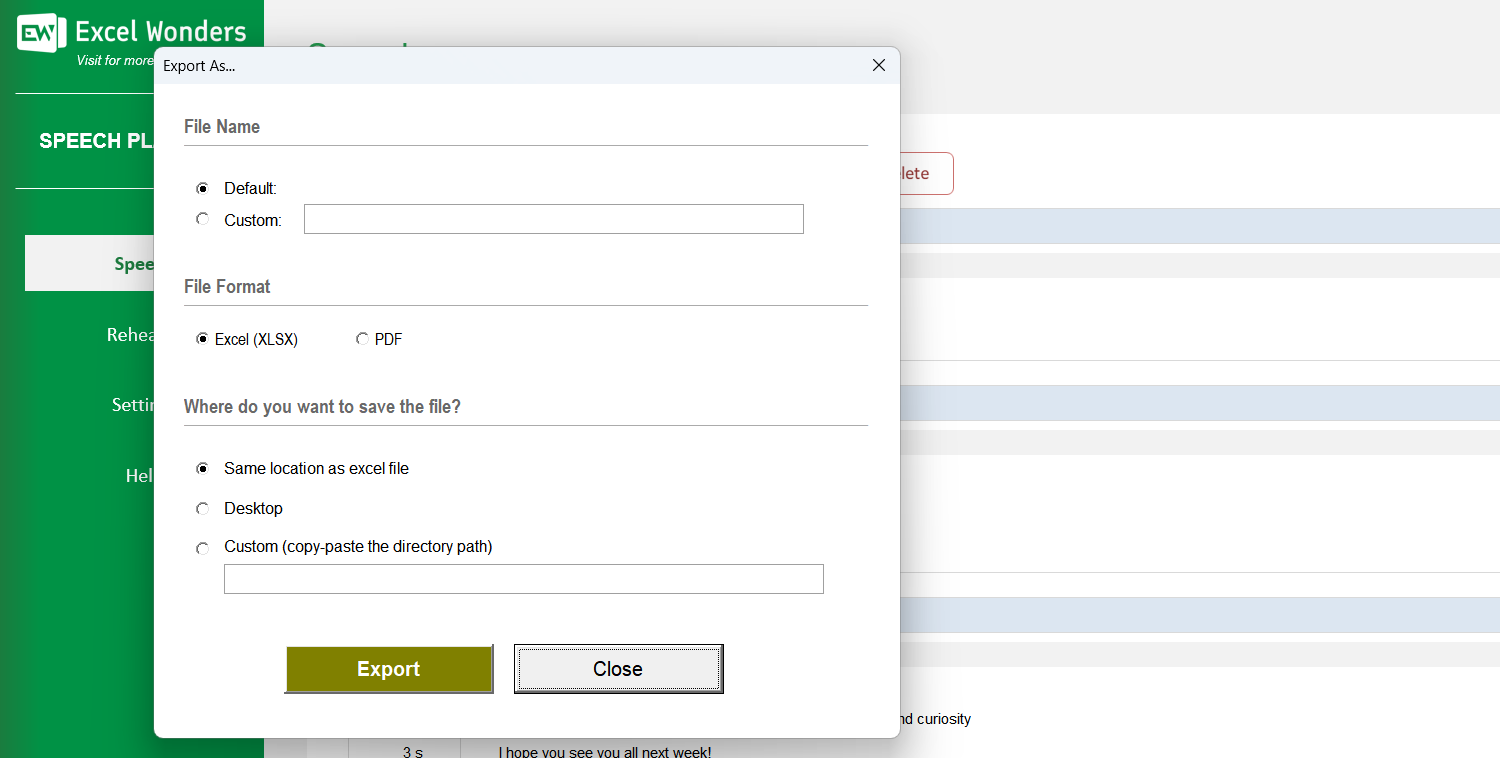Choose the Custom file name radio button
The height and width of the screenshot is (758, 1500).
coord(203,219)
